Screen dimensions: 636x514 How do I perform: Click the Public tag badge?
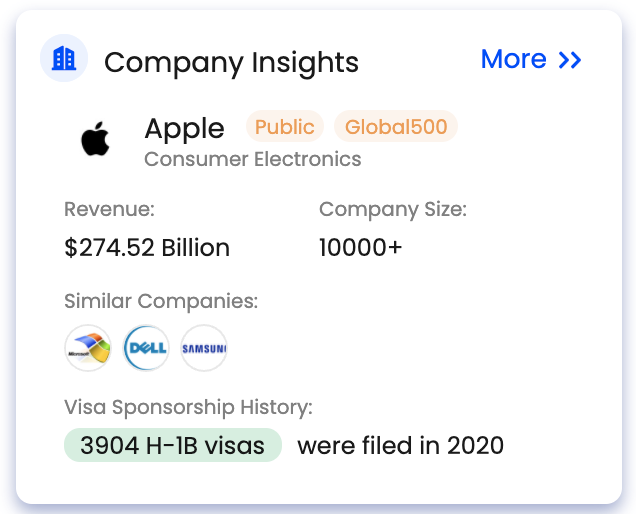tap(285, 127)
